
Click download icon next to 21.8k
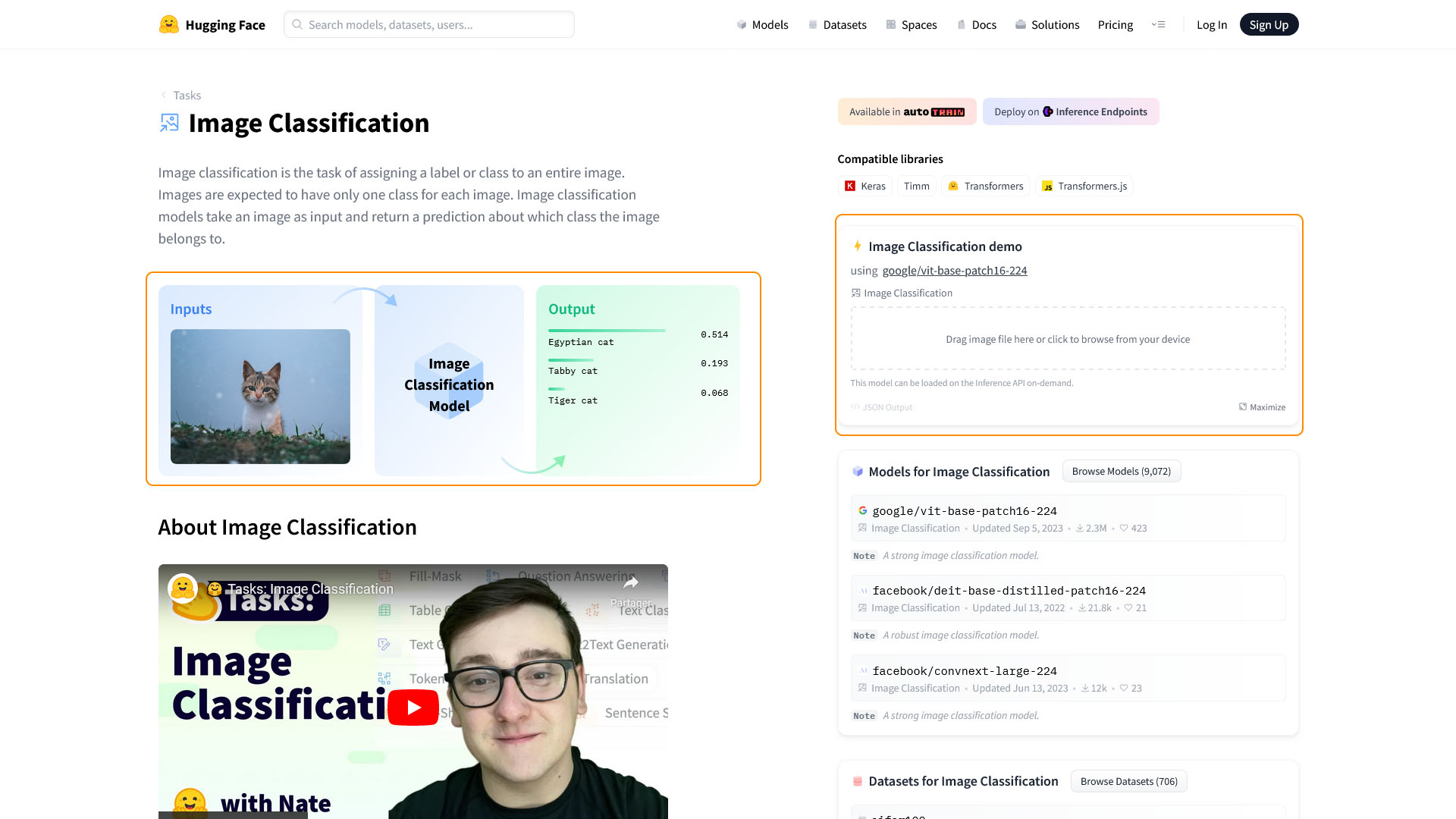pyautogui.click(x=1082, y=608)
